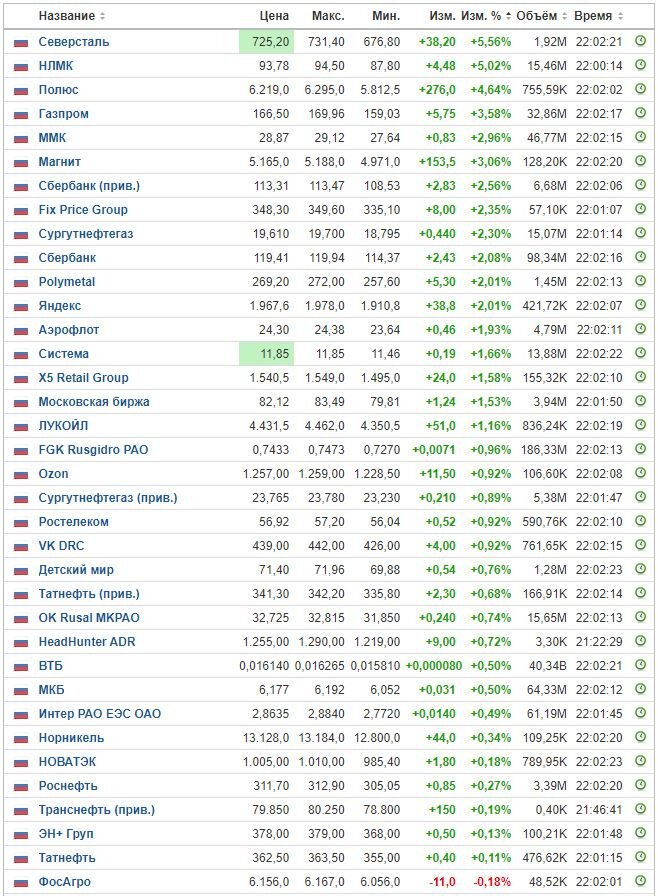The width and height of the screenshot is (658, 896).
Task: Sort table by Название column
Action: pos(72,16)
